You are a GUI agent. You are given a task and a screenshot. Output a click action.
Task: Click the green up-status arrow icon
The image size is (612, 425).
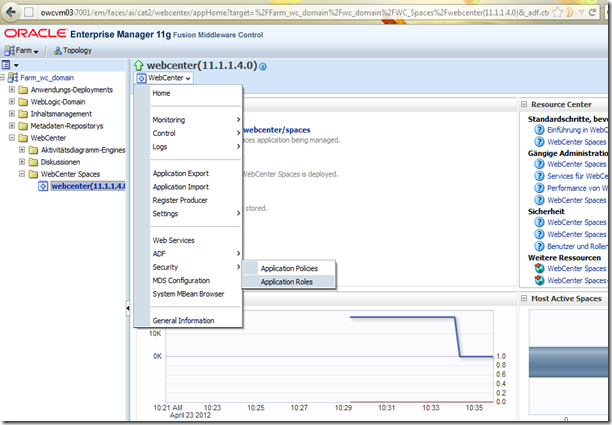click(x=139, y=65)
